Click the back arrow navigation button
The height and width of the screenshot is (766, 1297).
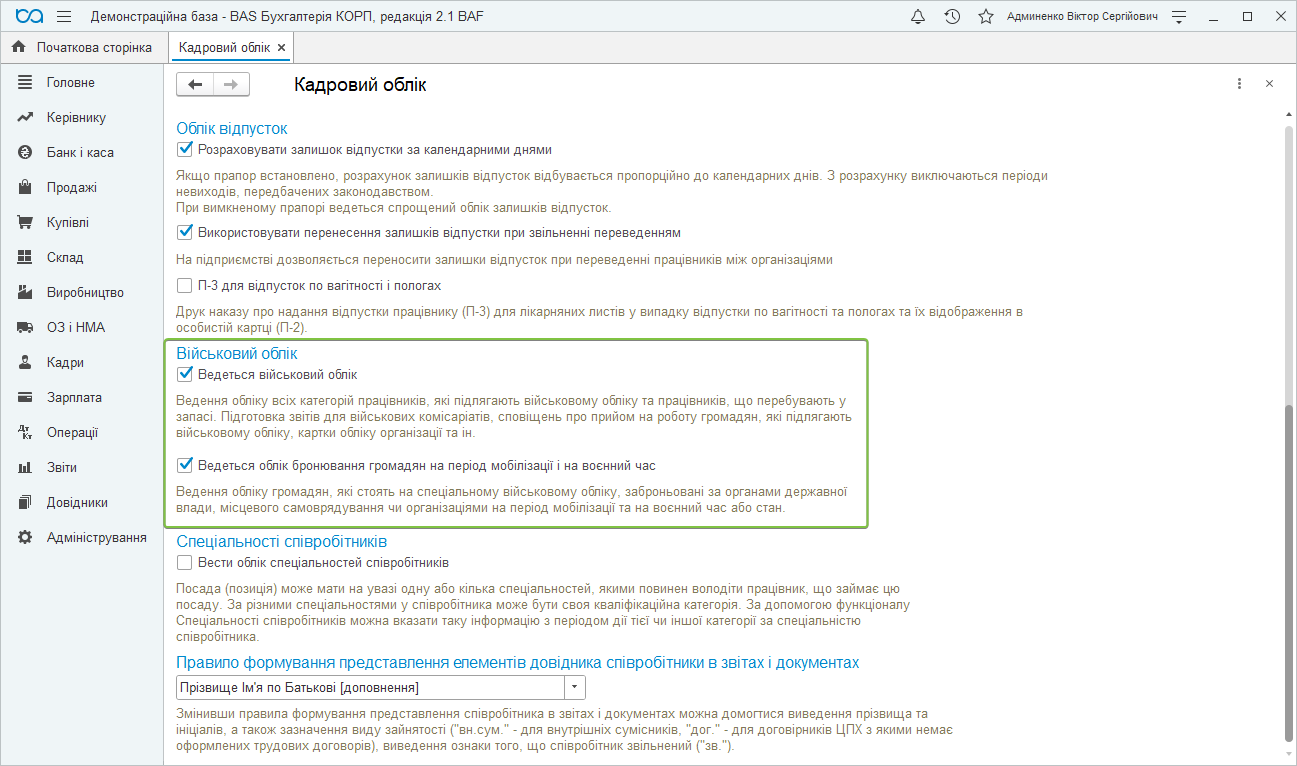click(195, 85)
